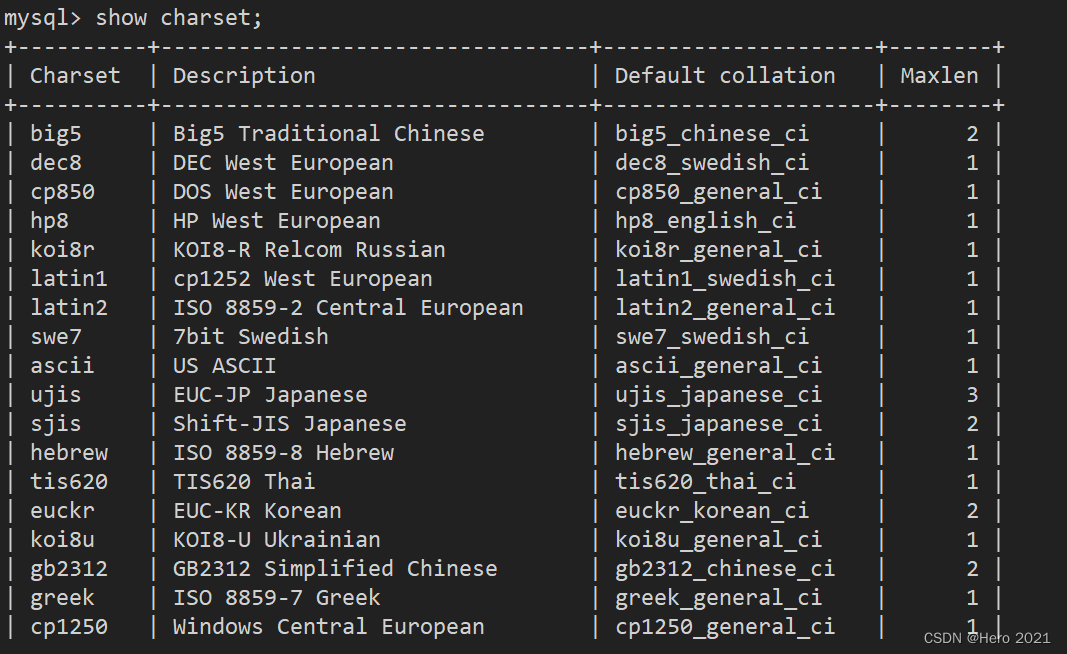
Task: Click the Maxlen column header
Action: click(939, 76)
